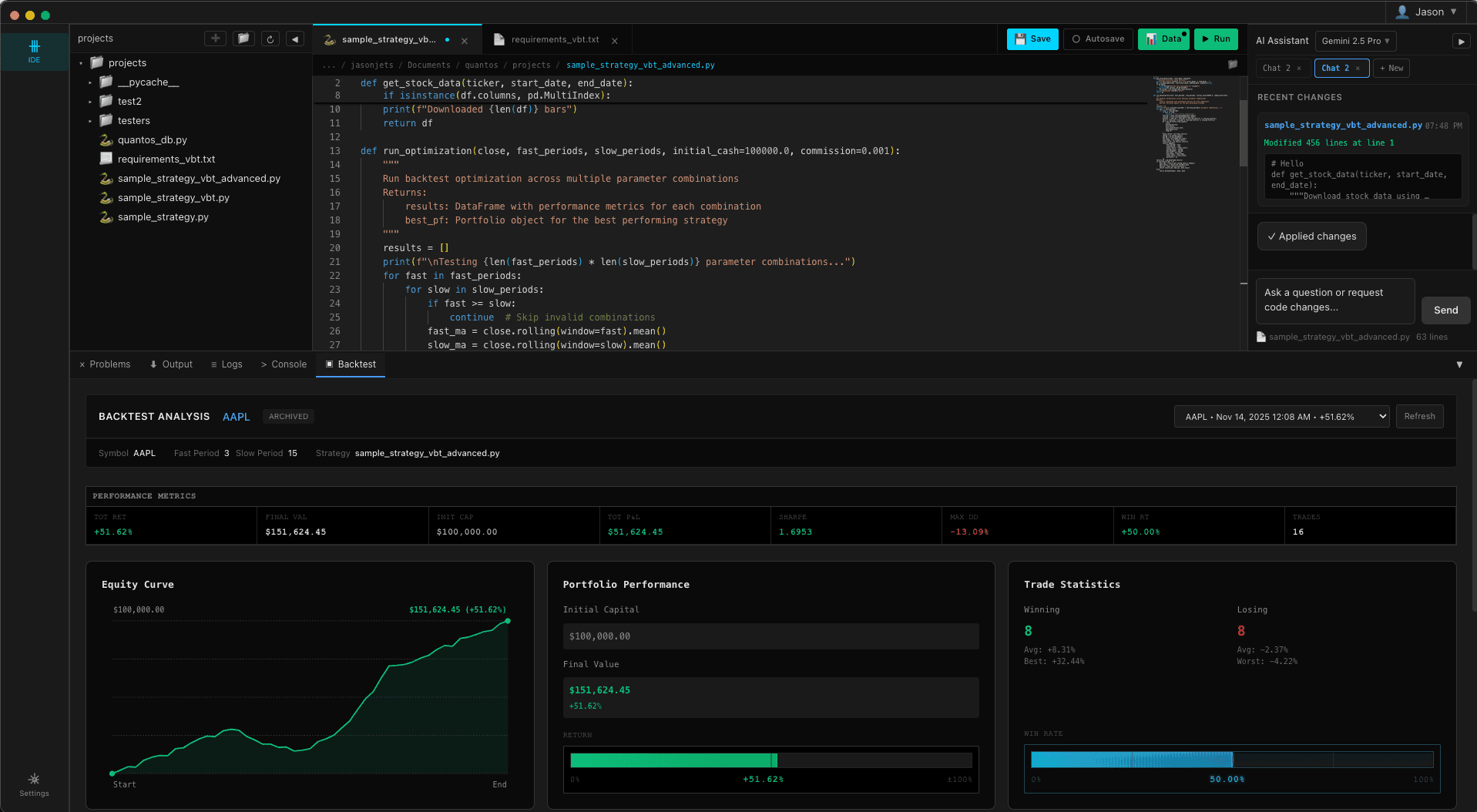Click the play icon beside the AI Assistant header
Image resolution: width=1477 pixels, height=812 pixels.
tap(1461, 41)
